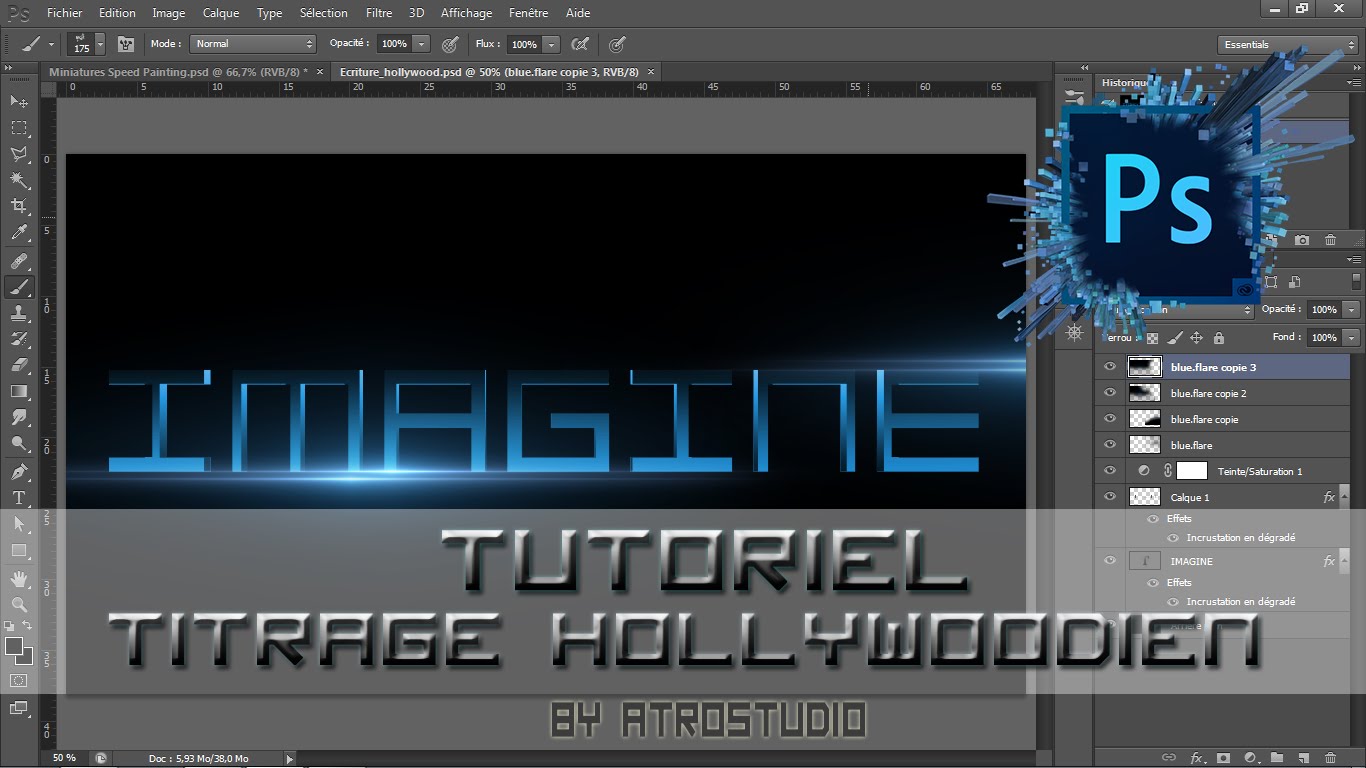Hide the Calque 1 layer
This screenshot has height=768, width=1366.
point(1109,497)
